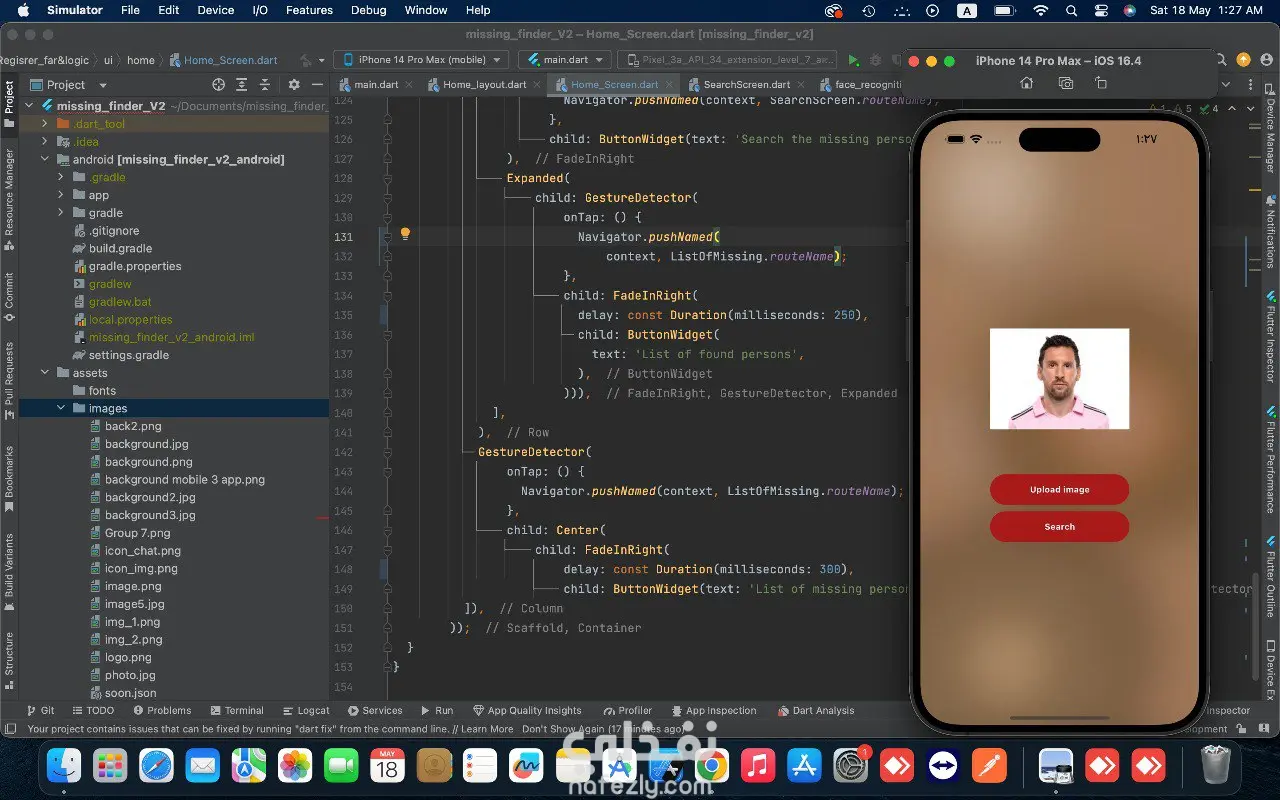
Task: Click the locate-target crosshair icon in Project panel
Action: pos(219,85)
